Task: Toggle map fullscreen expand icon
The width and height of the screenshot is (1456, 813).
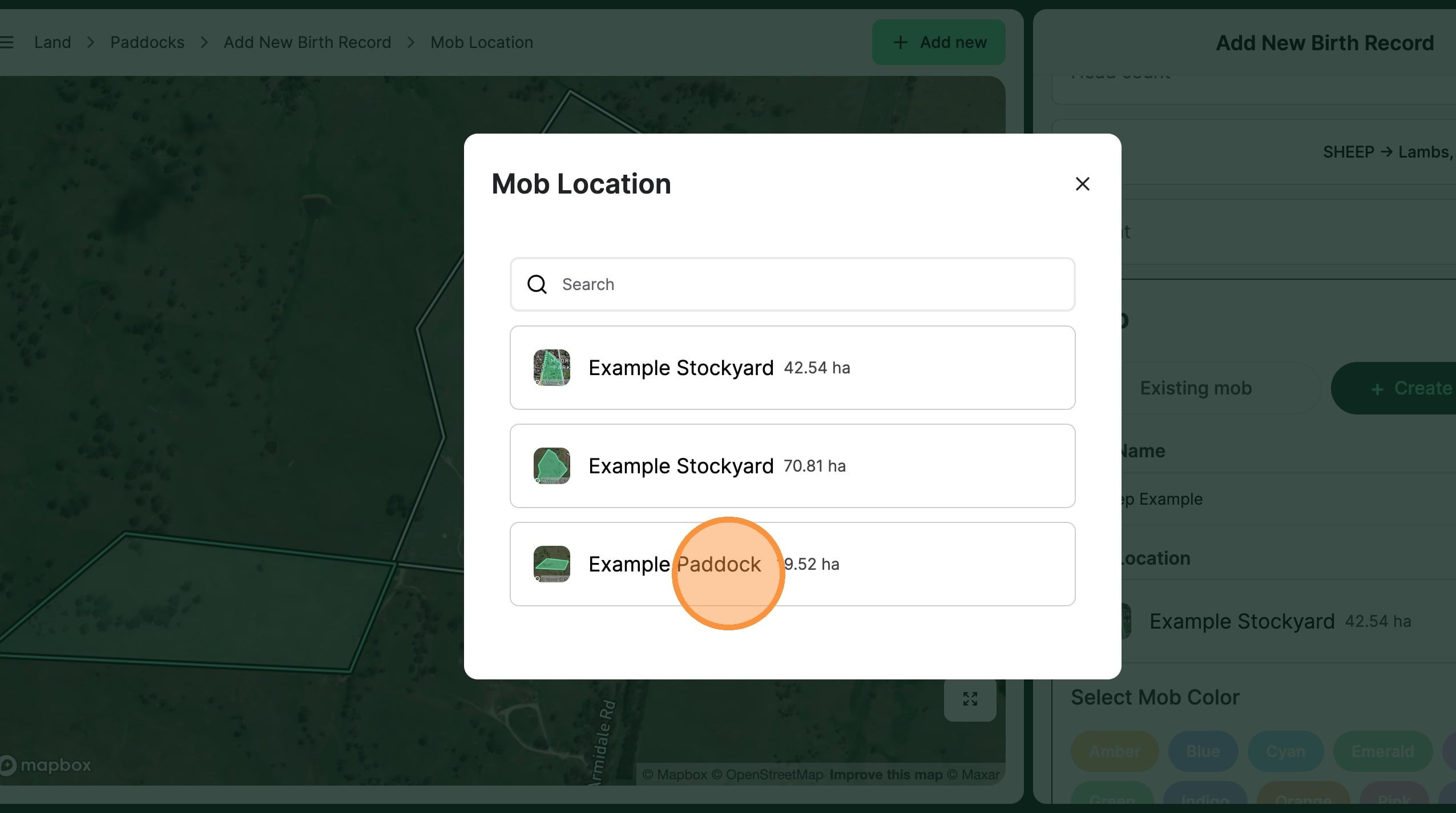Action: [970, 699]
